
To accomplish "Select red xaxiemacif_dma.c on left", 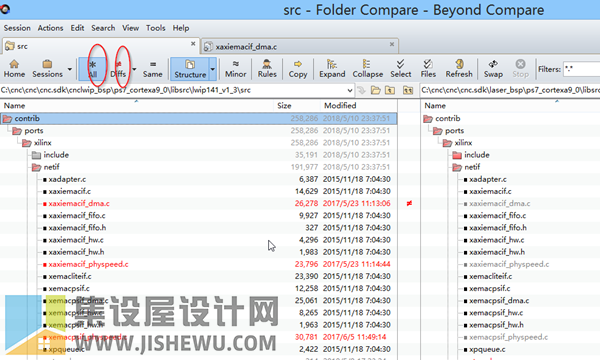I will (79, 204).
